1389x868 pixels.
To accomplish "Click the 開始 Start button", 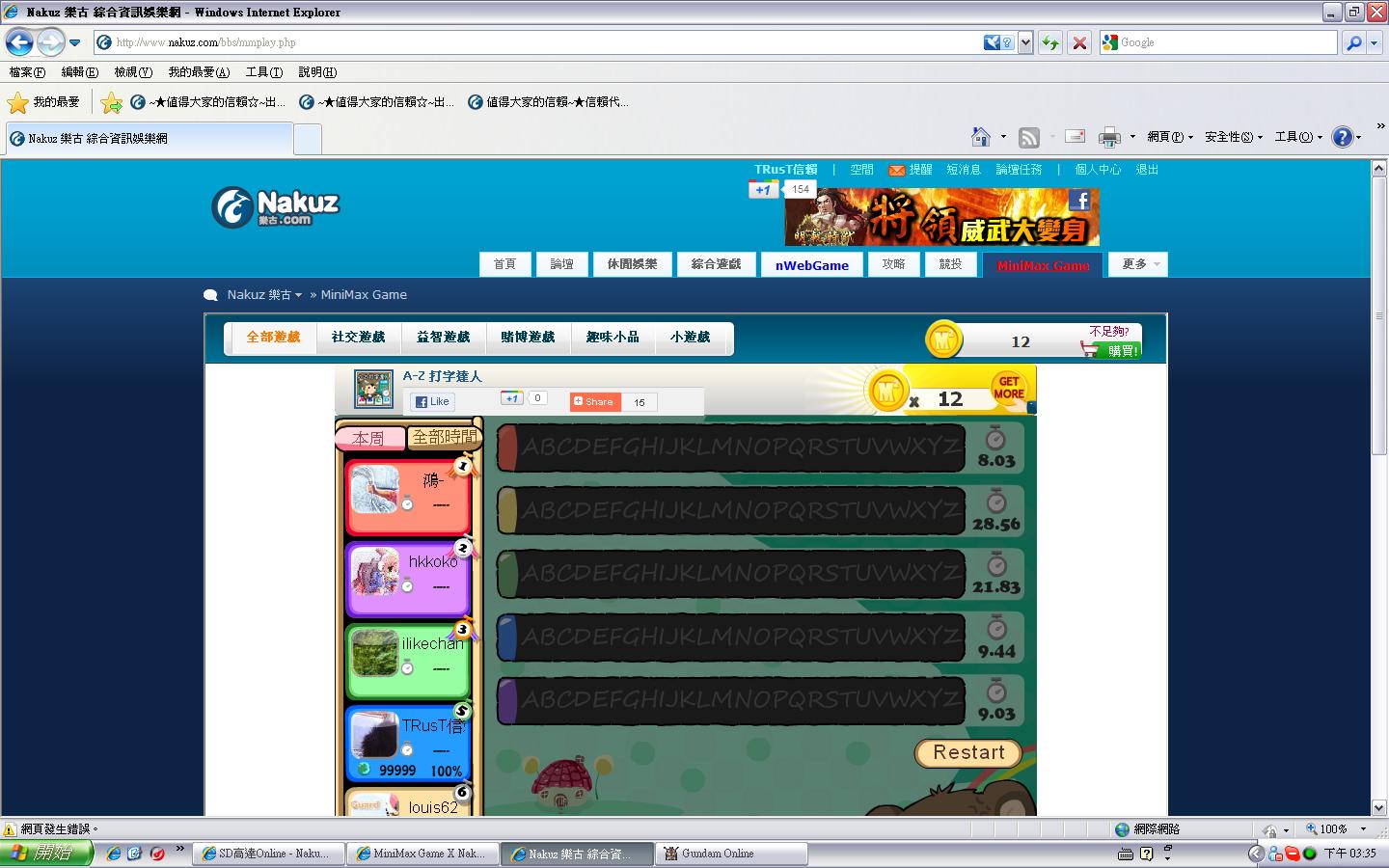I will 46,854.
